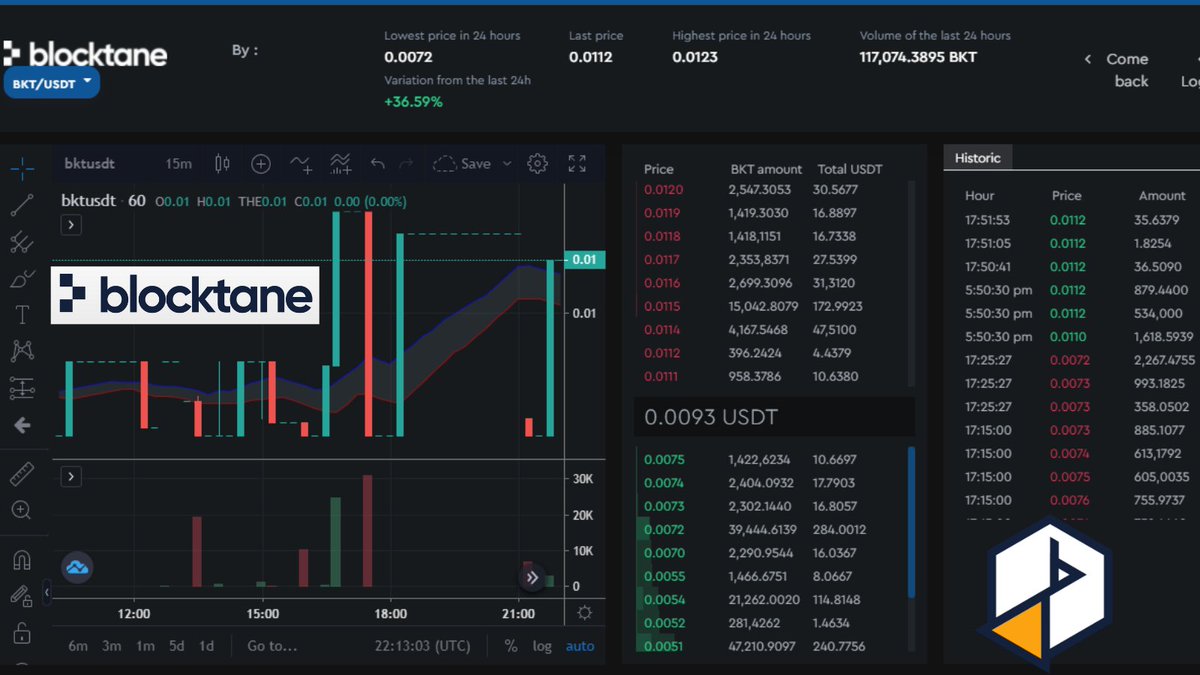Toggle percentage scale on the chart
Screen dimensions: 1200x675
511,646
